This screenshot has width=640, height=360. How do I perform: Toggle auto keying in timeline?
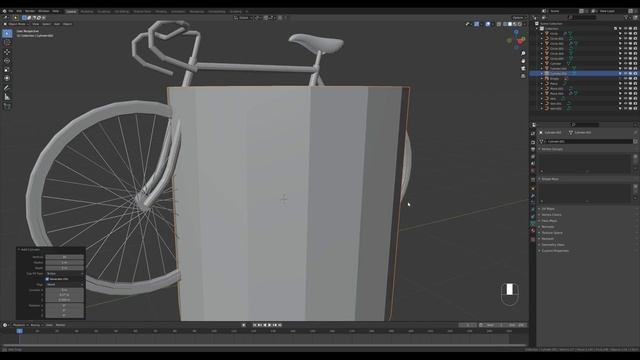click(x=244, y=325)
